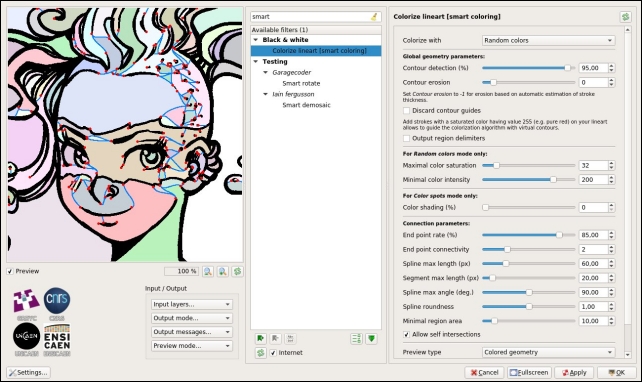The image size is (642, 382).
Task: Click the 100 % zoom level field
Action: tap(181, 271)
